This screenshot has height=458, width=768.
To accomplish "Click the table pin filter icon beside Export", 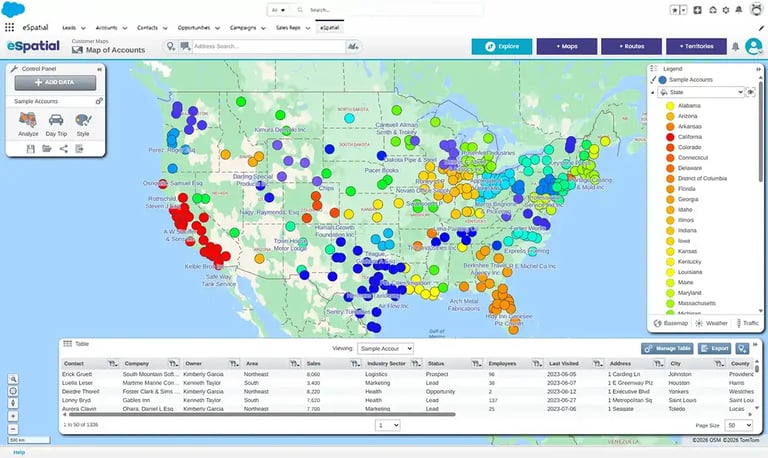I will tap(742, 348).
